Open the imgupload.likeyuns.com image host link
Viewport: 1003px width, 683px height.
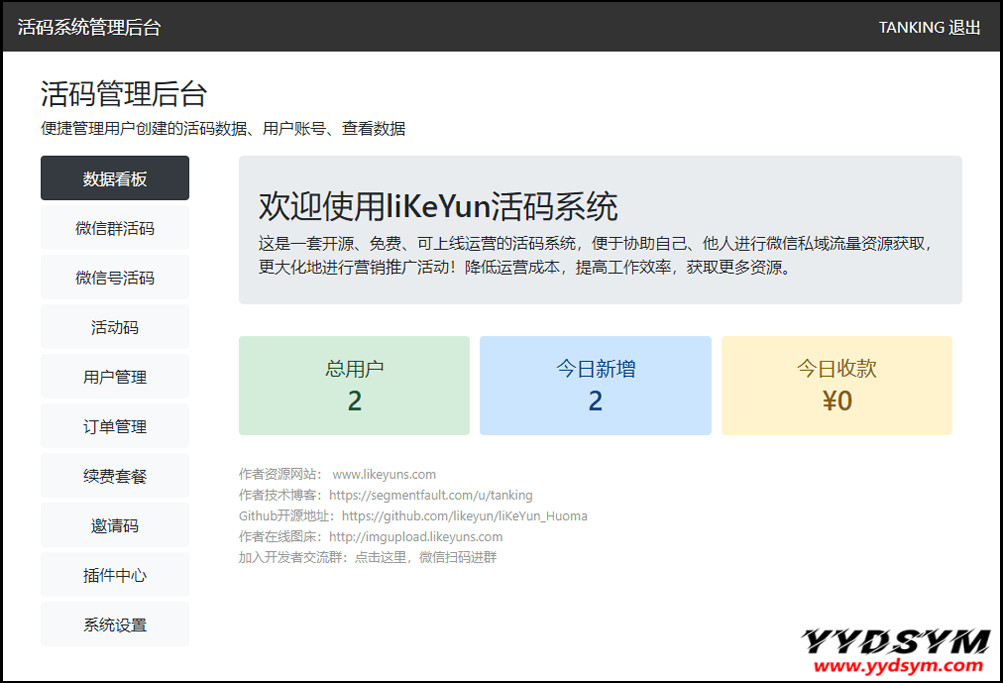click(416, 537)
